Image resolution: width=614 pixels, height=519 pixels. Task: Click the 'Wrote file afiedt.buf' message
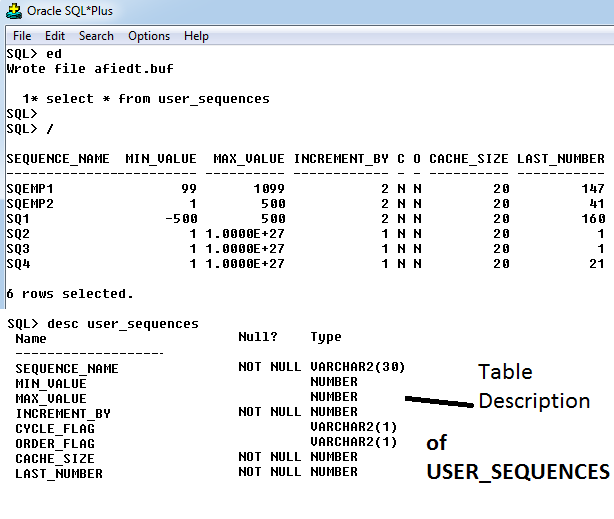pyautogui.click(x=90, y=69)
